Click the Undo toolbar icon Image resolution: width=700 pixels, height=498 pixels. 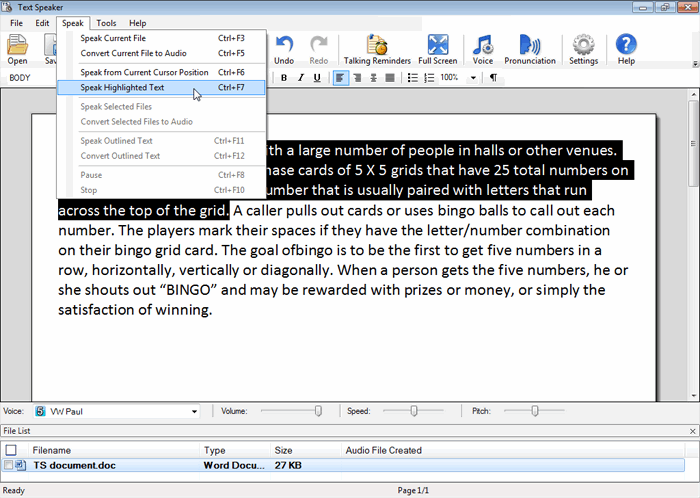[284, 48]
